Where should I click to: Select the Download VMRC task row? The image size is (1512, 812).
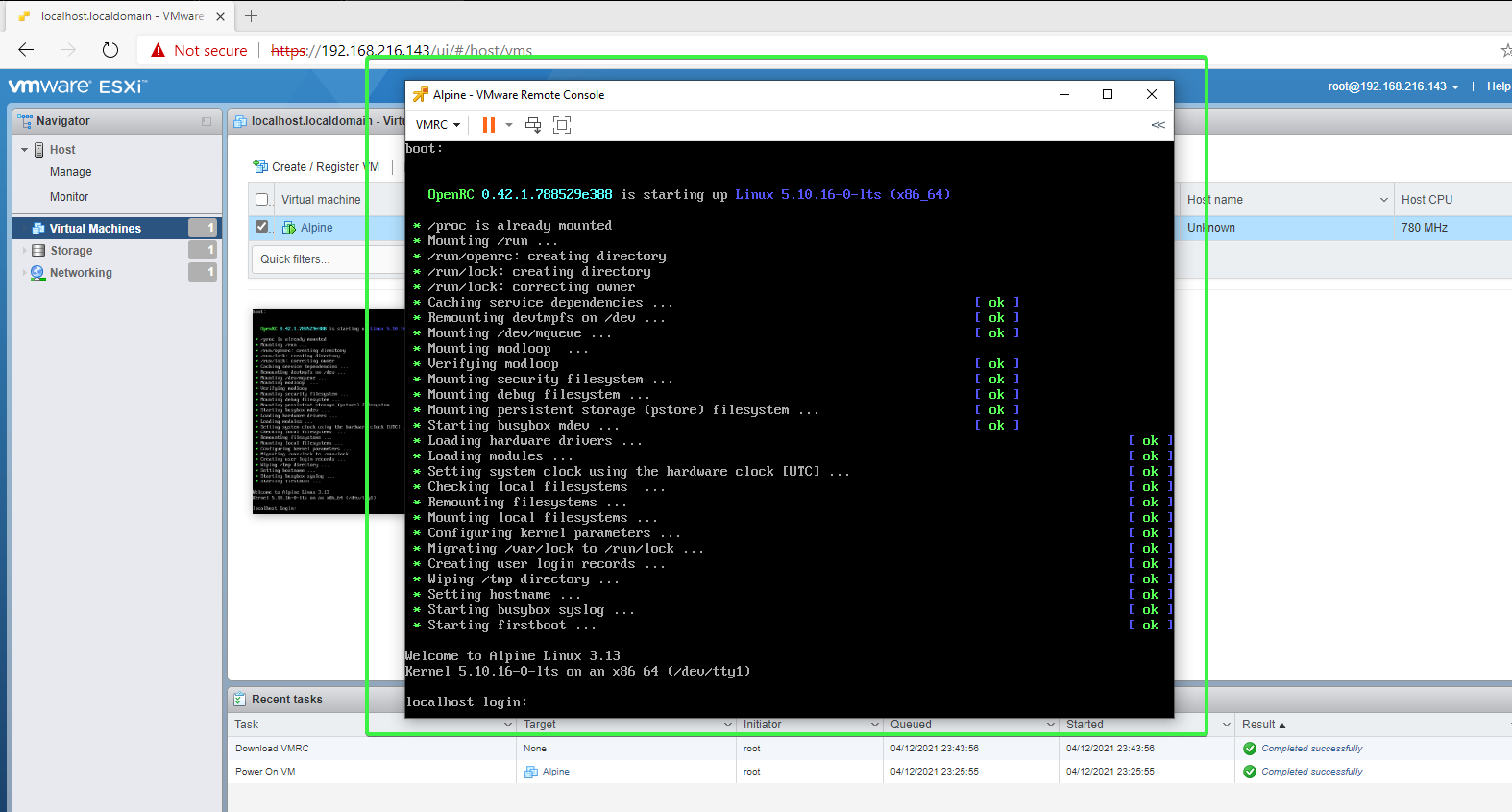(869, 749)
